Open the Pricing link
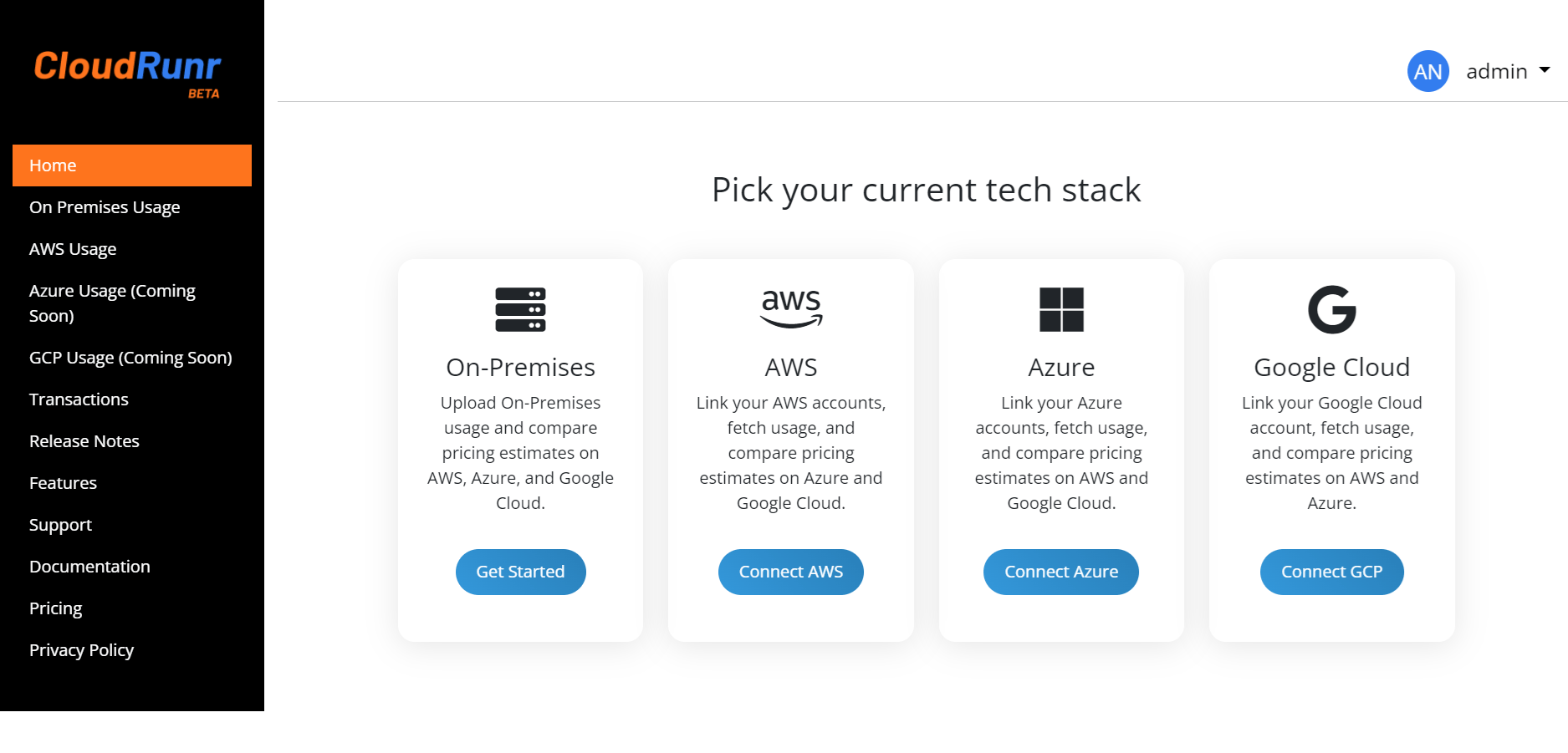 click(x=56, y=608)
